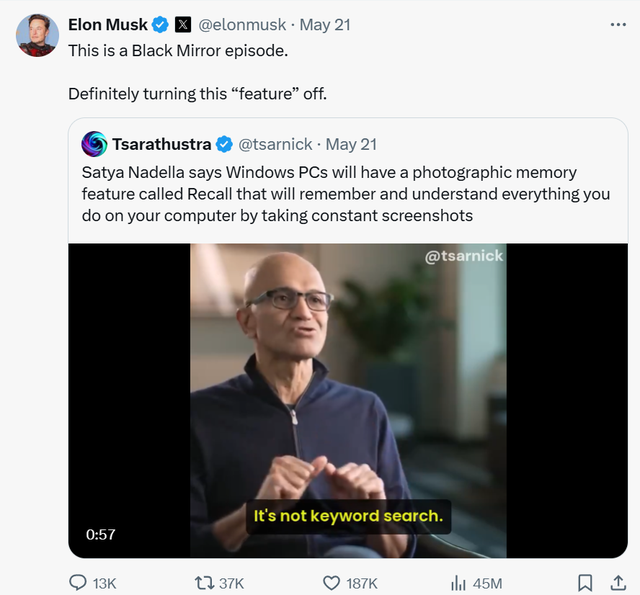Click Tsarathustra's profile avatar

click(x=94, y=144)
